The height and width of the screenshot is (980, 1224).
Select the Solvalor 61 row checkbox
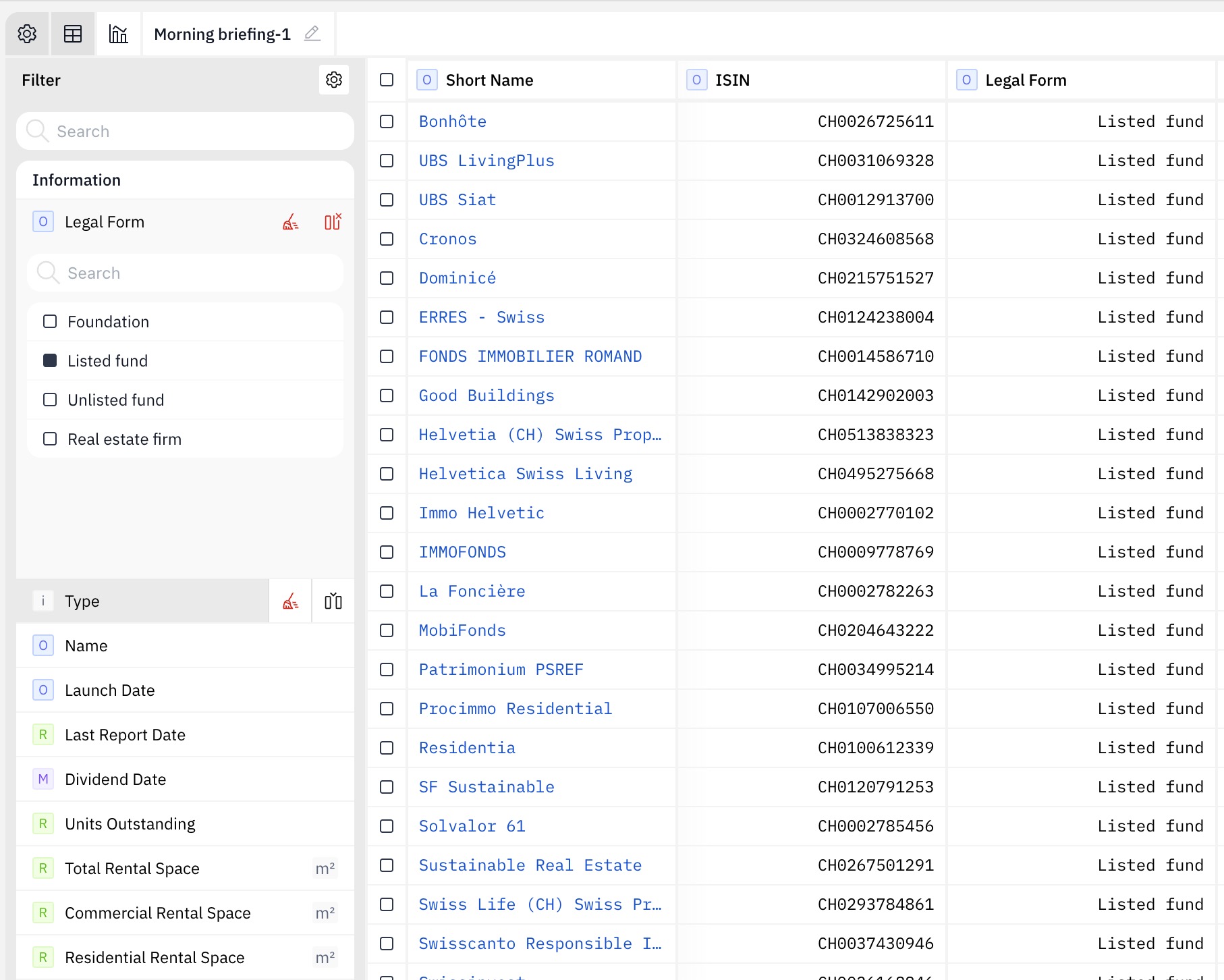(387, 826)
